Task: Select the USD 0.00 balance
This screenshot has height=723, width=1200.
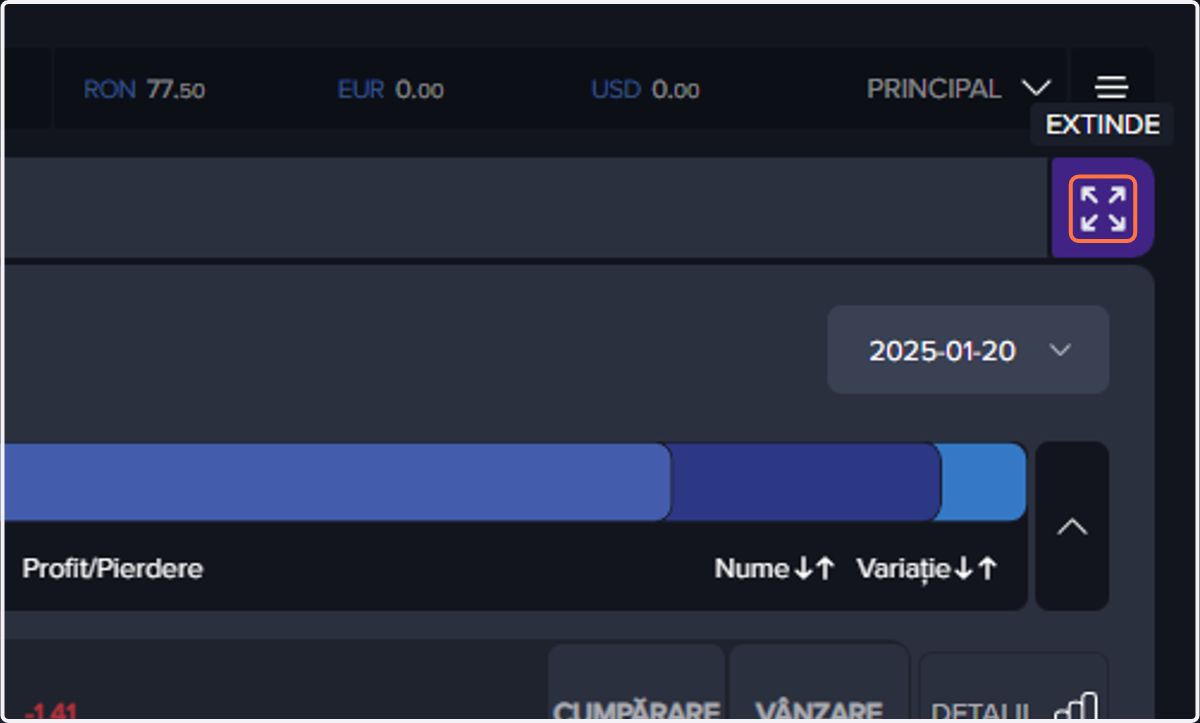Action: click(645, 90)
